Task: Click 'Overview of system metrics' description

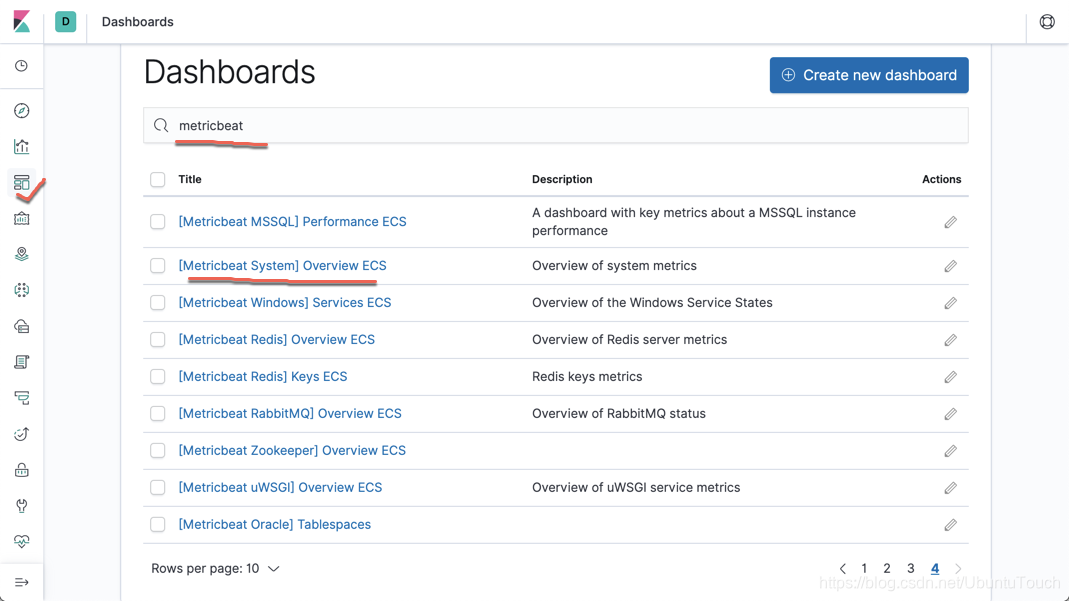Action: click(614, 266)
